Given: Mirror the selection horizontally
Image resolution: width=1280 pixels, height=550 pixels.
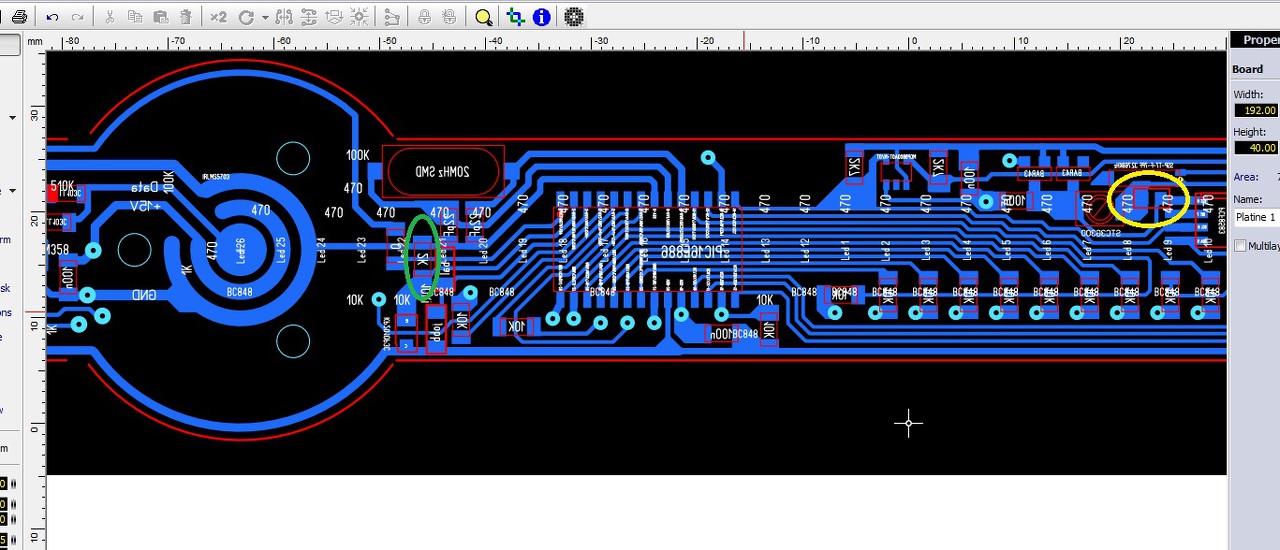Looking at the screenshot, I should (285, 17).
